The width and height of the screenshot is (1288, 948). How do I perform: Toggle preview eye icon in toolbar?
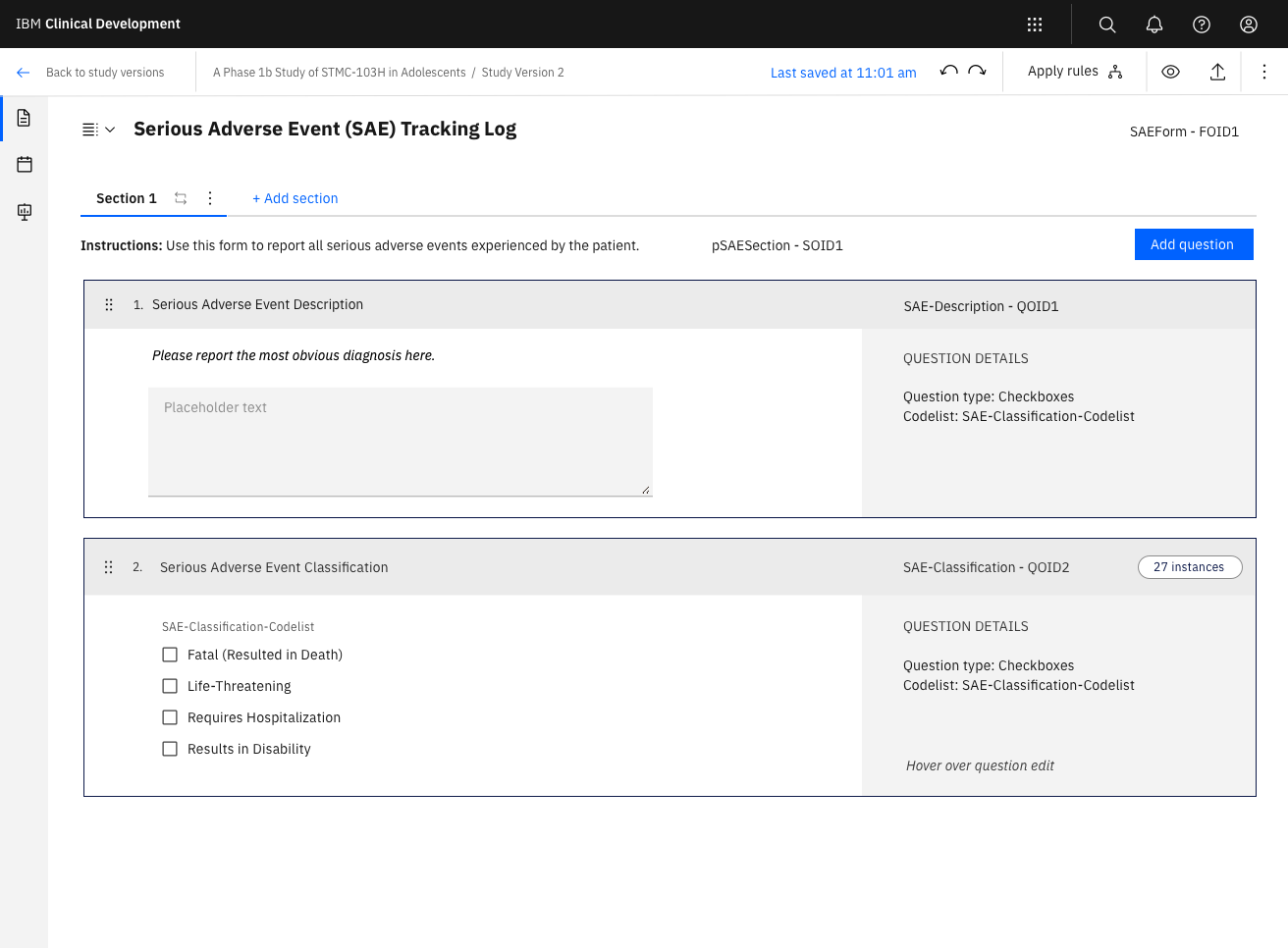coord(1170,72)
